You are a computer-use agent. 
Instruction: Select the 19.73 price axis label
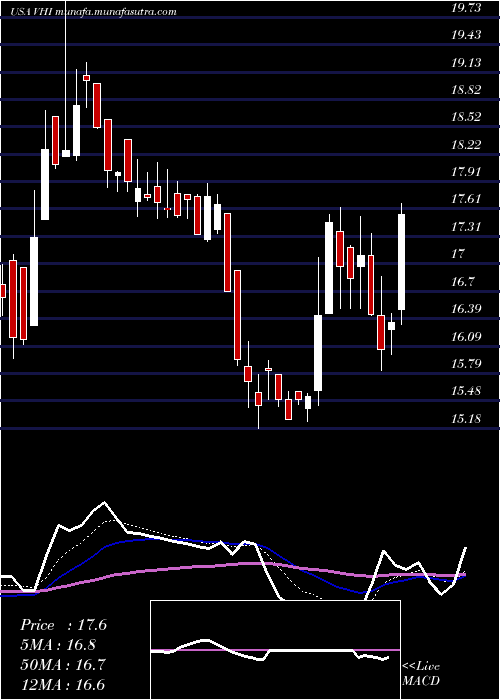point(466,7)
